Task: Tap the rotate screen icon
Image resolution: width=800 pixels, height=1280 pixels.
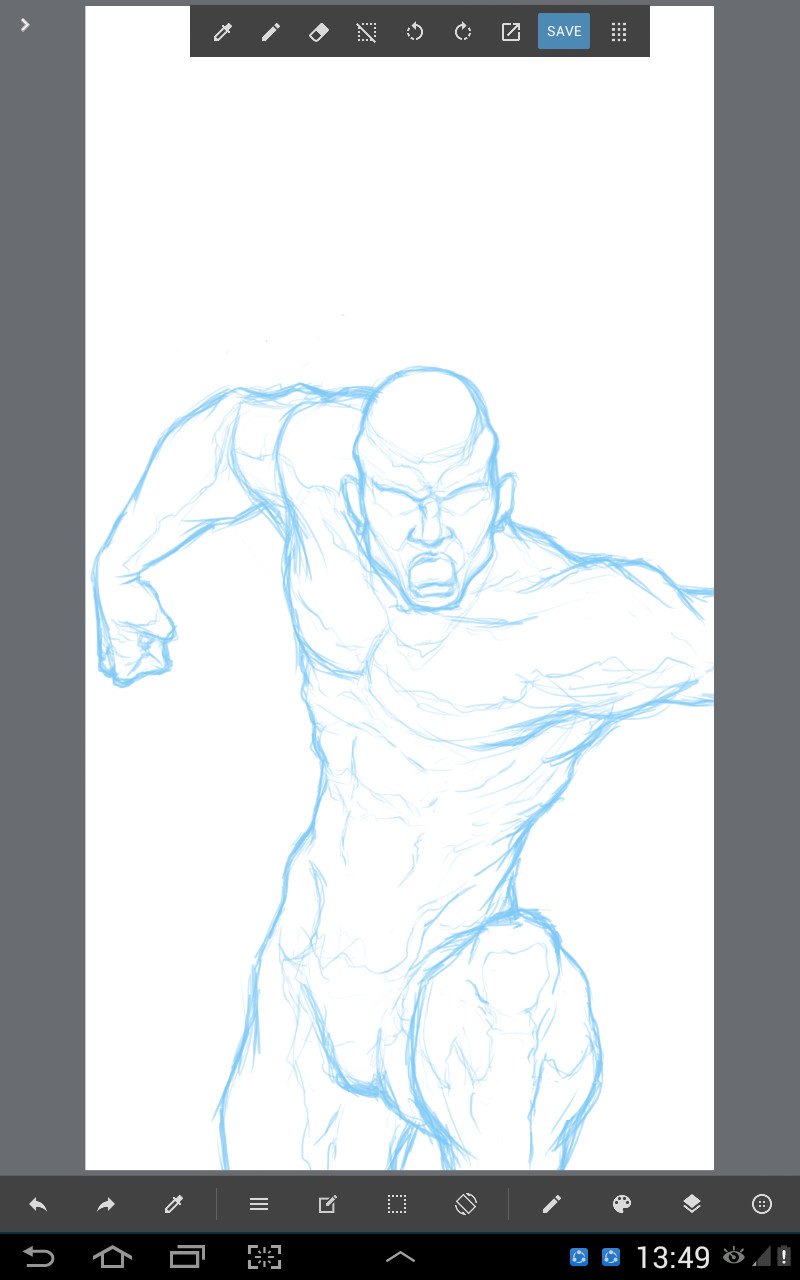Action: pyautogui.click(x=465, y=1205)
